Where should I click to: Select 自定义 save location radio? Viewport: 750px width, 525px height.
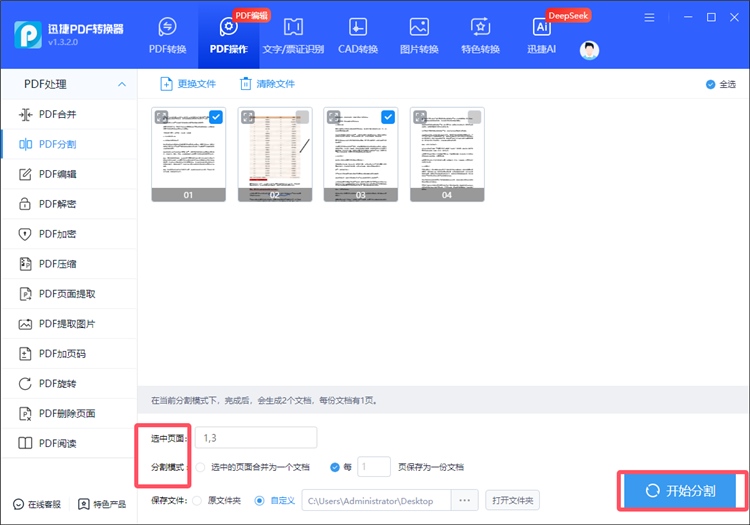[x=259, y=501]
